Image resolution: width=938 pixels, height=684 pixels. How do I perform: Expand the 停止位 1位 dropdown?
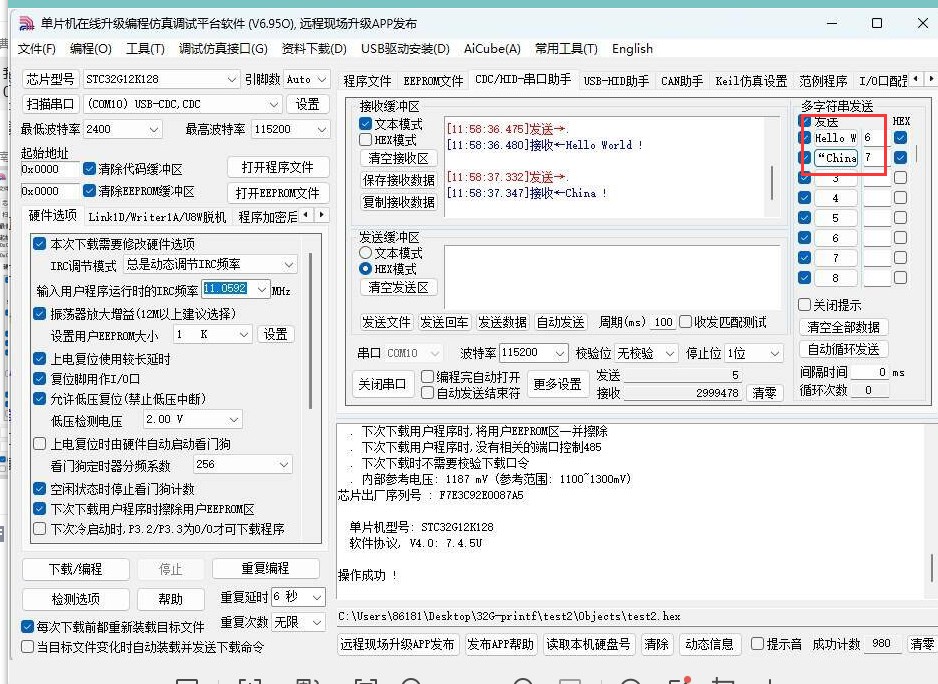(x=775, y=353)
